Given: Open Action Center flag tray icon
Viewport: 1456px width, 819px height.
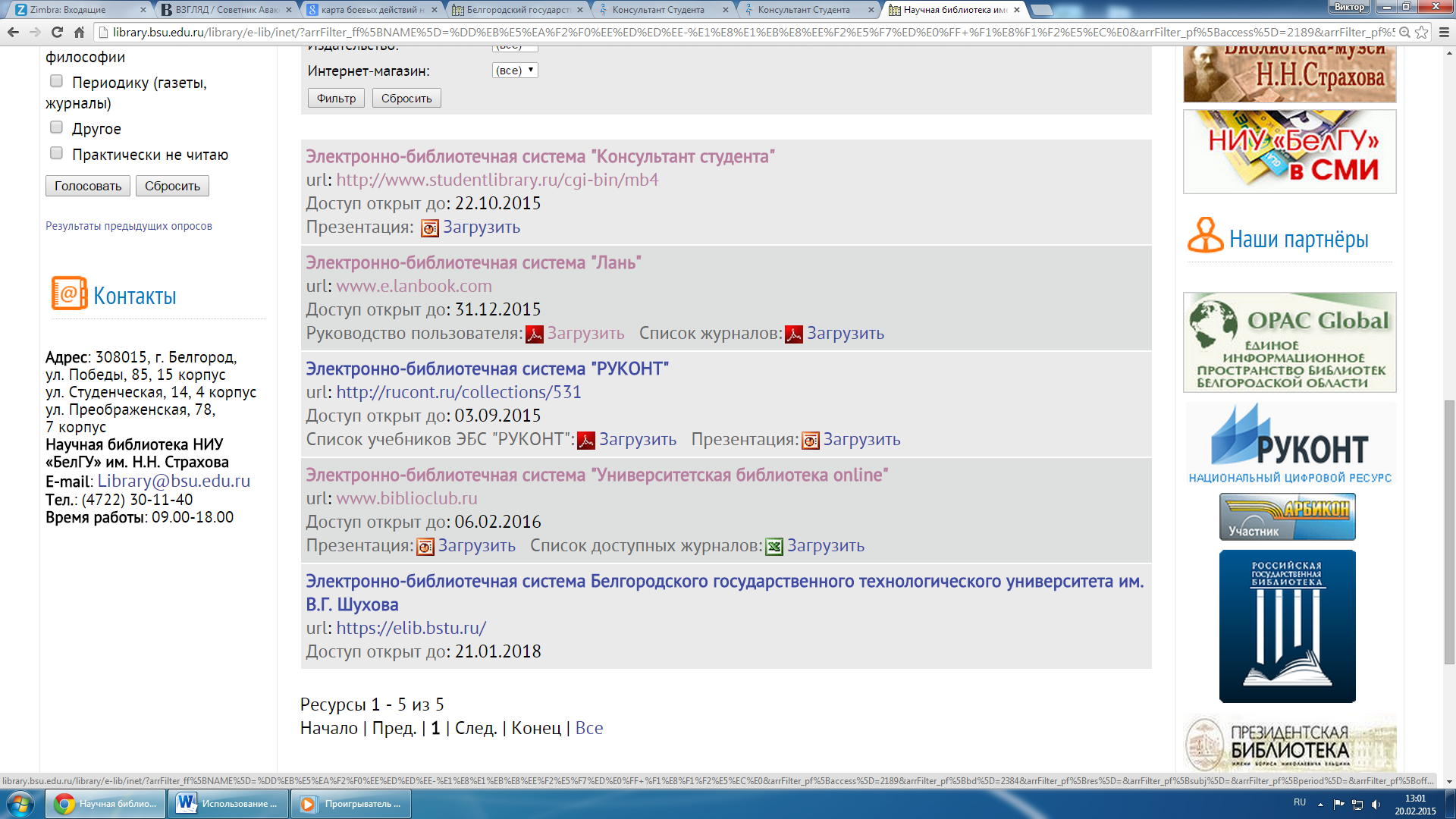Looking at the screenshot, I should [1338, 805].
